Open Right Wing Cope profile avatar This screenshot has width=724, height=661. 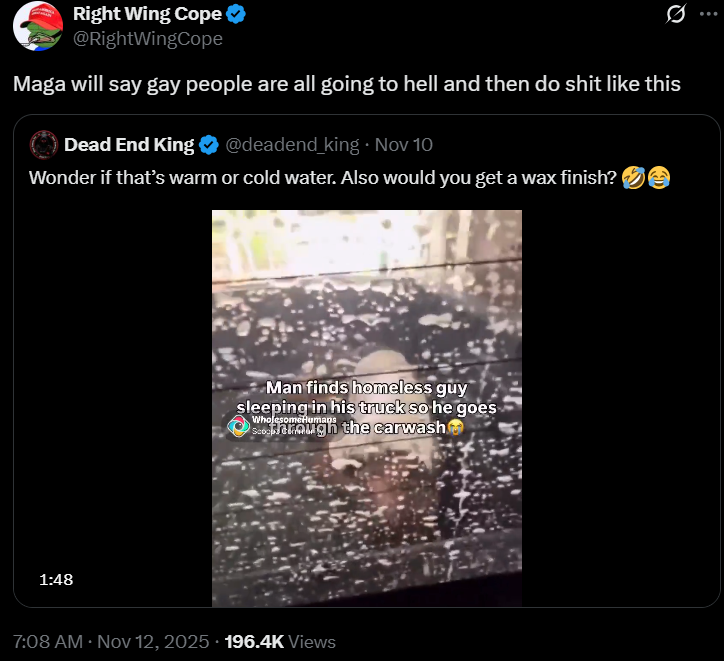click(x=38, y=26)
